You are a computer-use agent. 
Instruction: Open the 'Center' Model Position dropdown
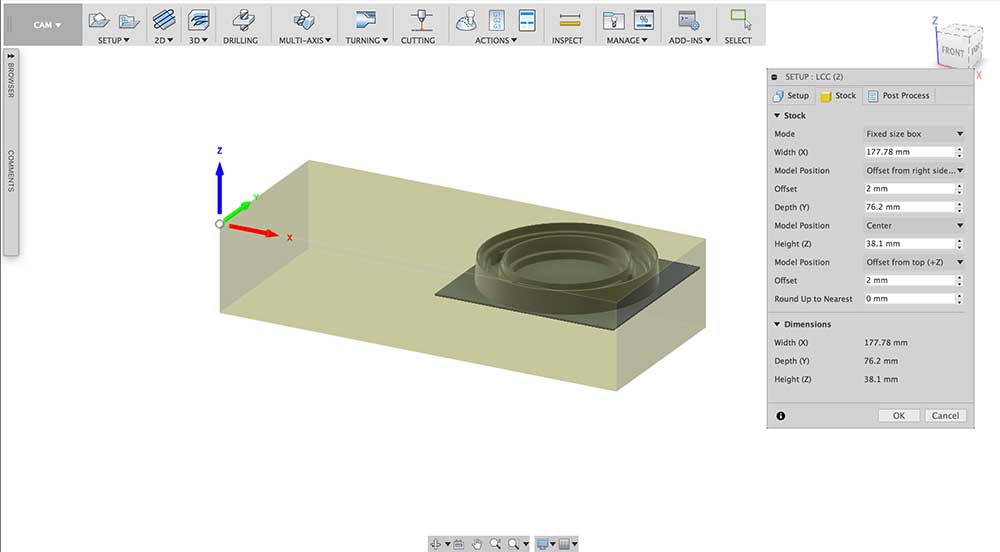coord(914,226)
